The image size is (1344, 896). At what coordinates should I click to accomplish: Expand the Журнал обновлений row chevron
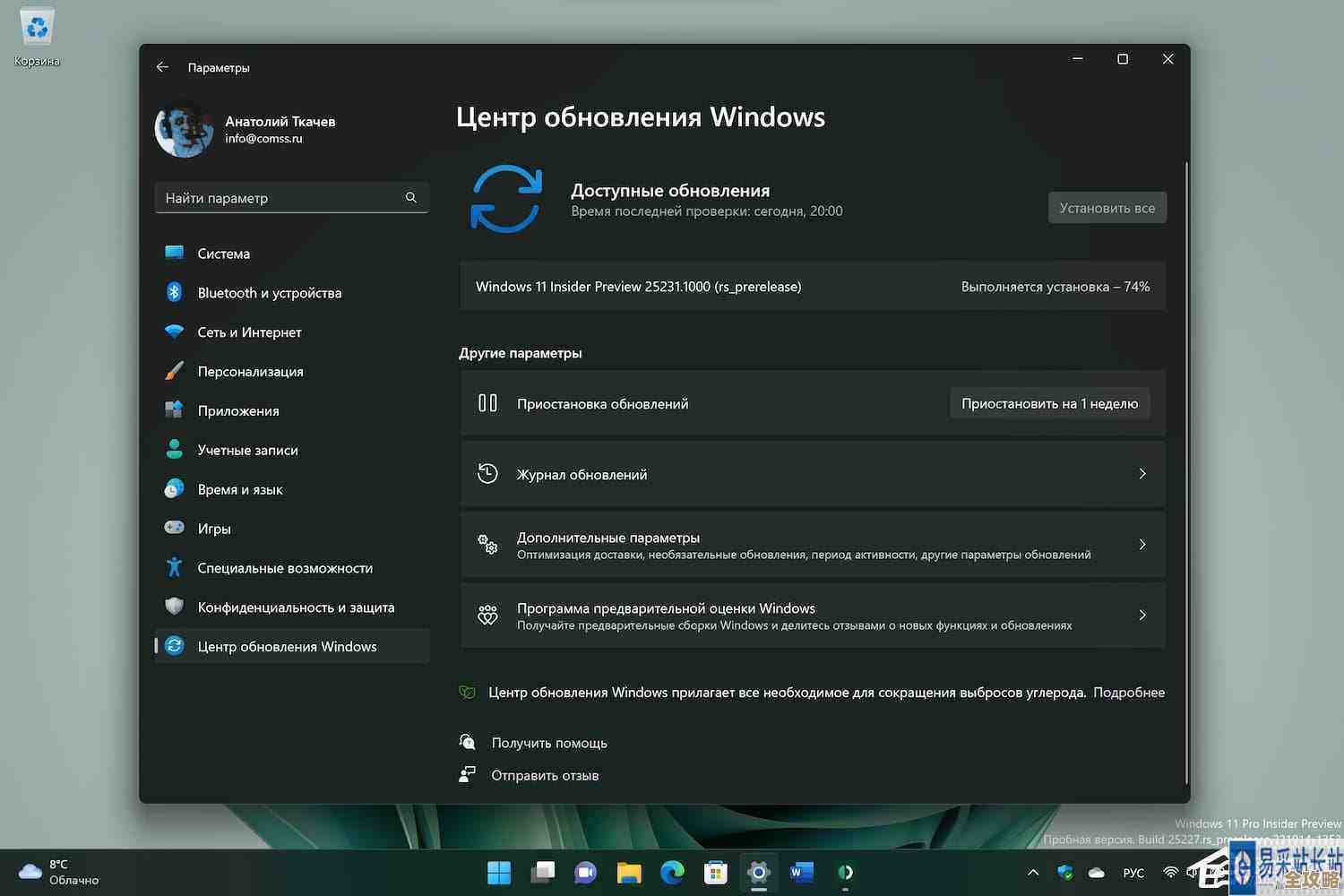[1142, 474]
